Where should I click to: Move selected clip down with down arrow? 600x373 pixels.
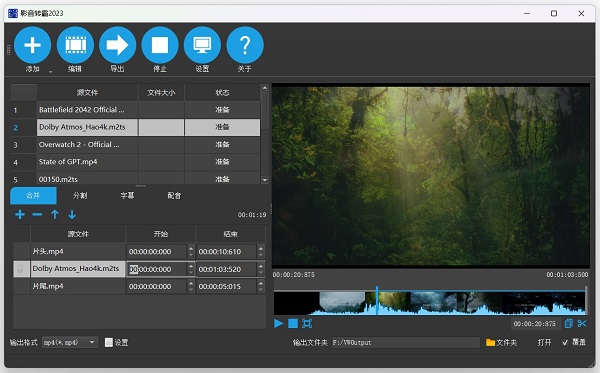[x=72, y=215]
